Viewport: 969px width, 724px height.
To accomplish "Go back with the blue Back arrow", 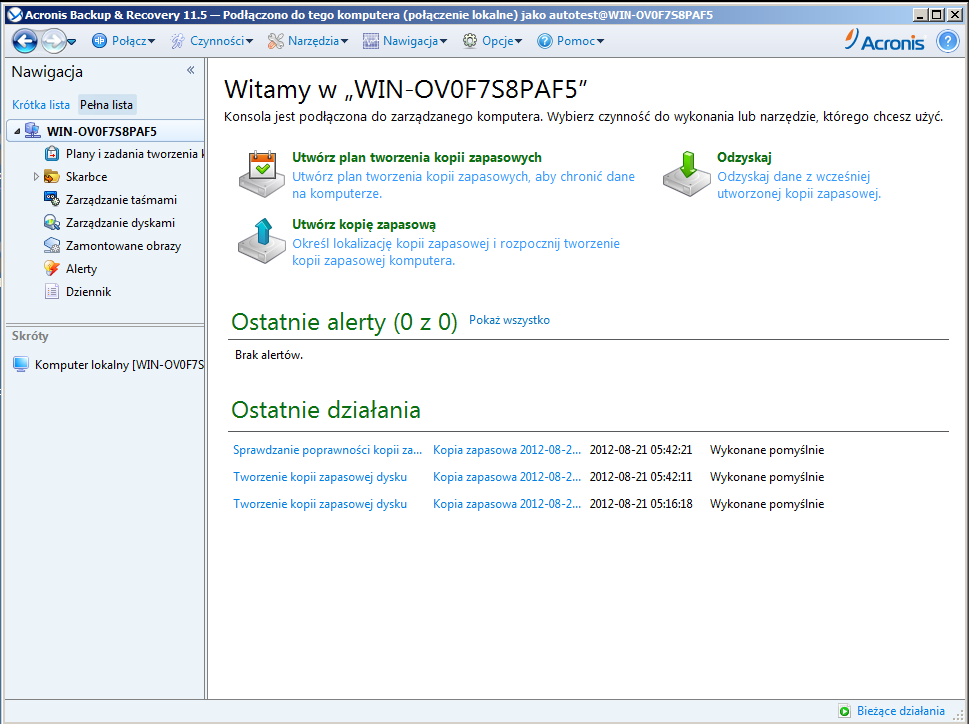I will click(25, 41).
